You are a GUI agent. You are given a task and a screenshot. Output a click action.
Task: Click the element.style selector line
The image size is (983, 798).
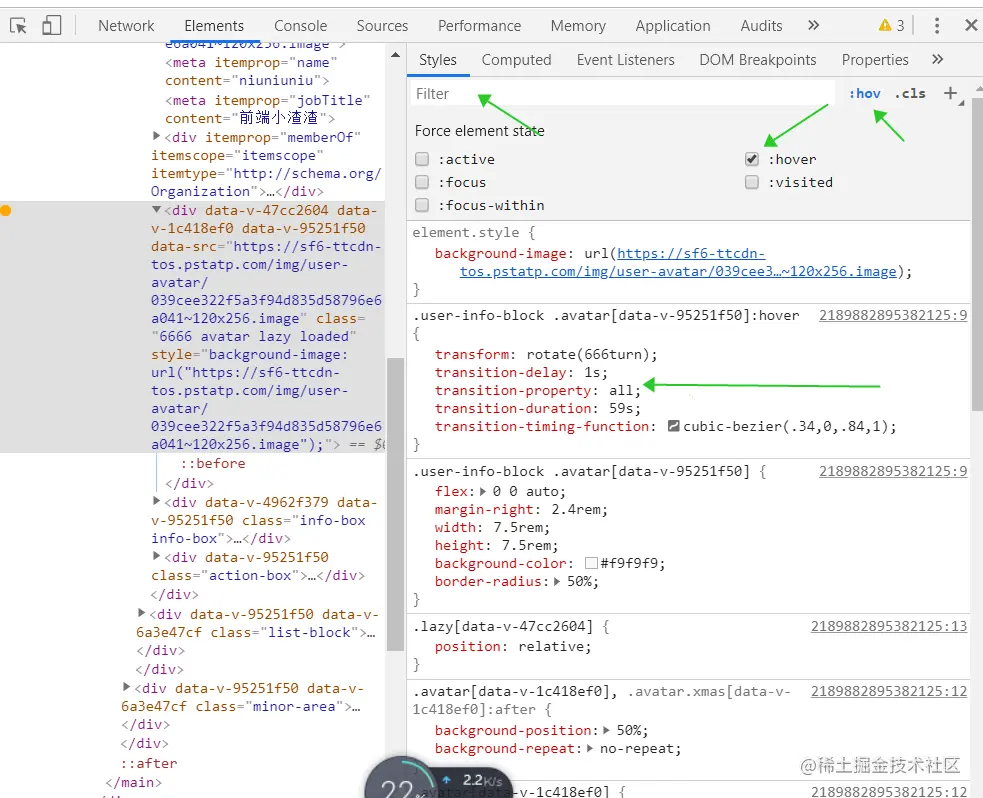click(473, 233)
